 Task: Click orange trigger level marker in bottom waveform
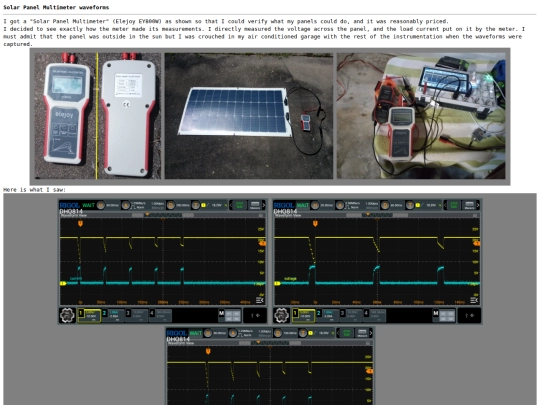(369, 371)
